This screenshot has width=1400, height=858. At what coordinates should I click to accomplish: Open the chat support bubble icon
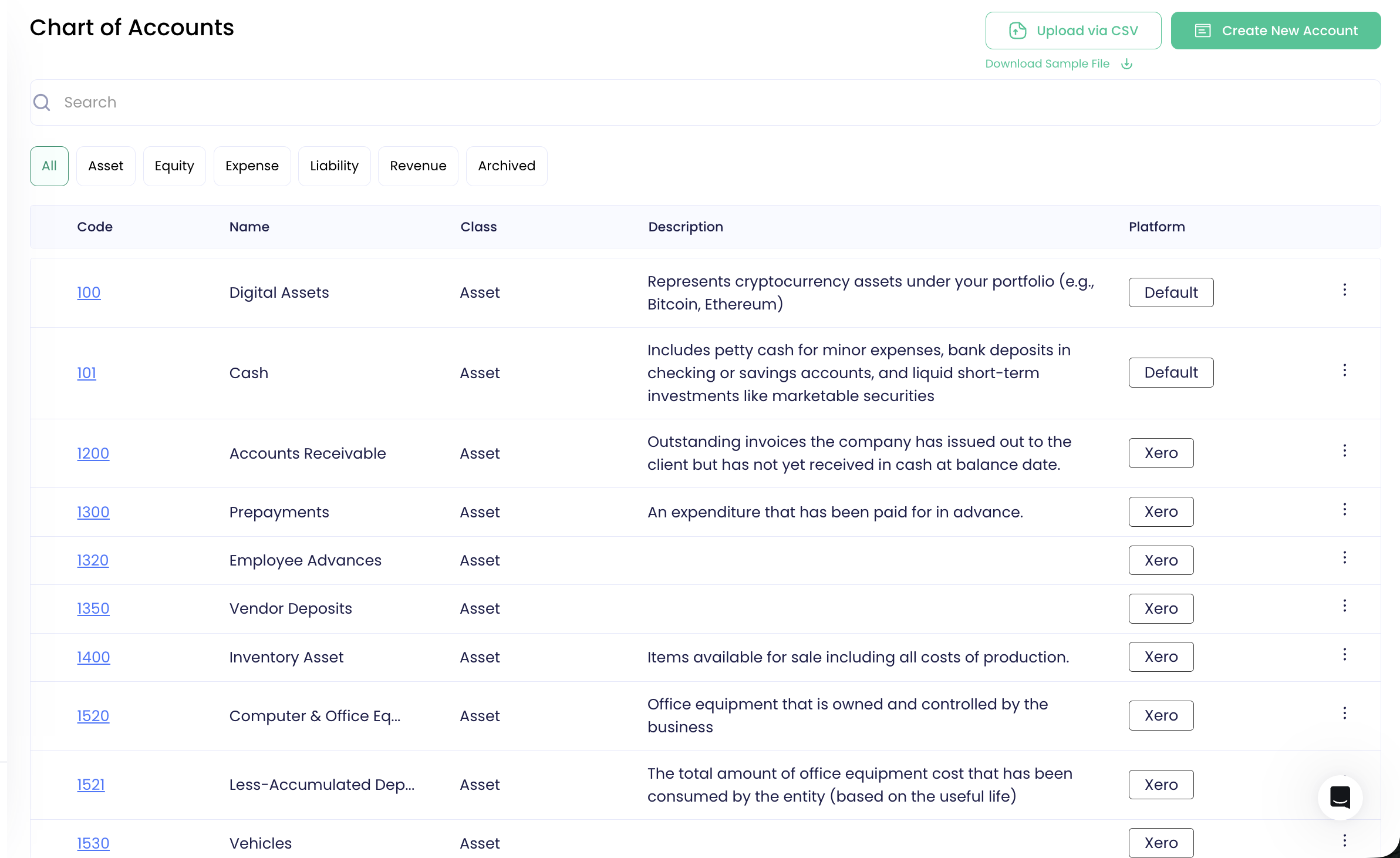[1340, 797]
